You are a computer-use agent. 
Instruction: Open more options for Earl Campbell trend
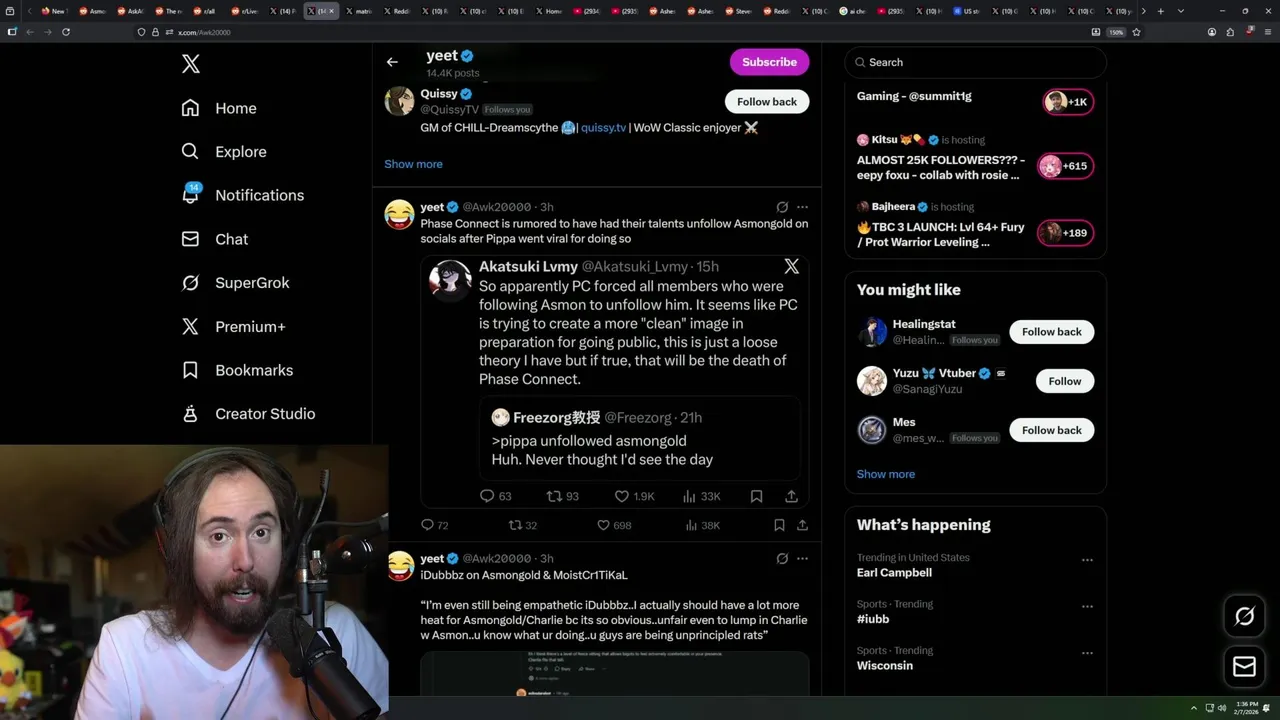1087,560
